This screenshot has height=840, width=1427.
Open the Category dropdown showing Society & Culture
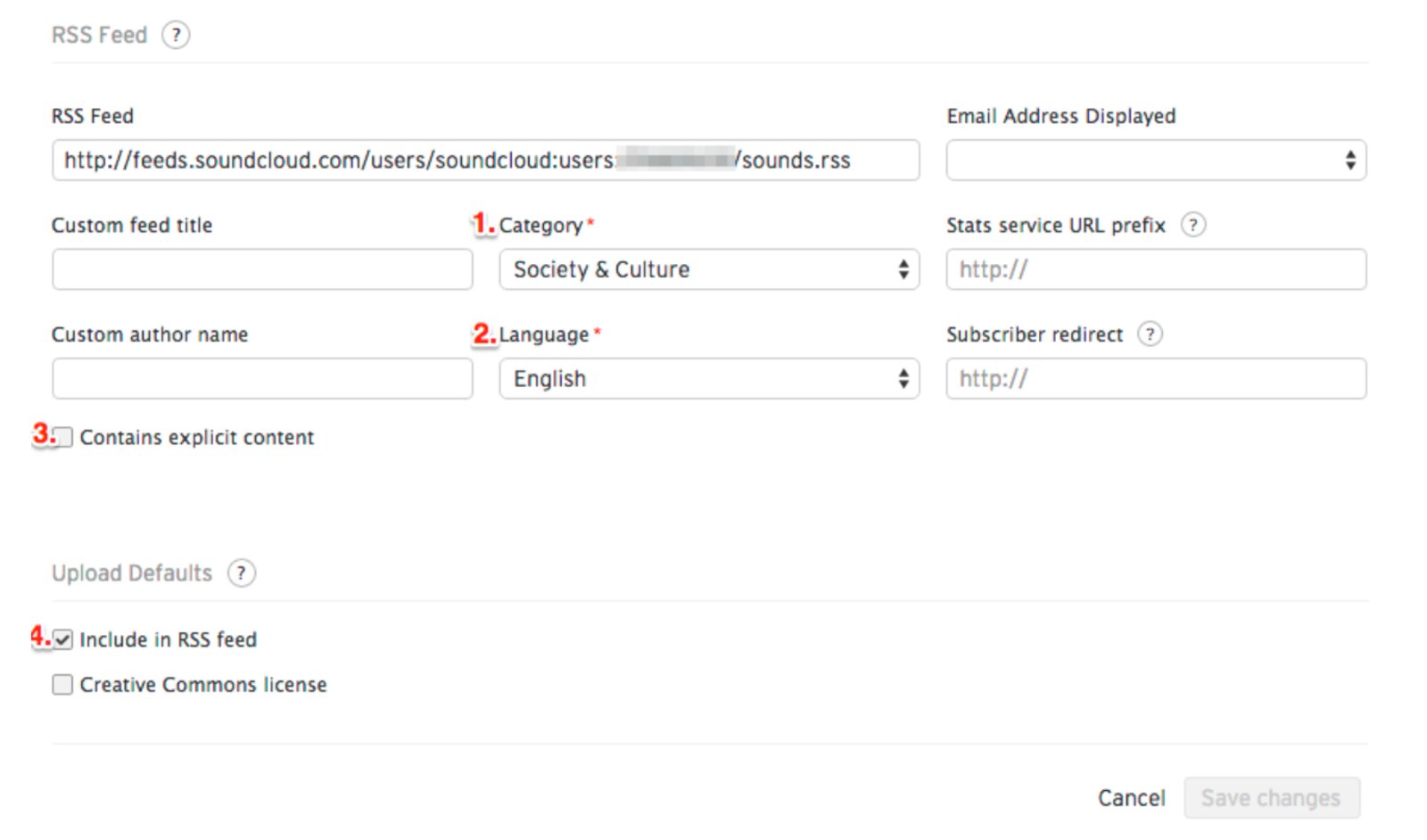708,269
